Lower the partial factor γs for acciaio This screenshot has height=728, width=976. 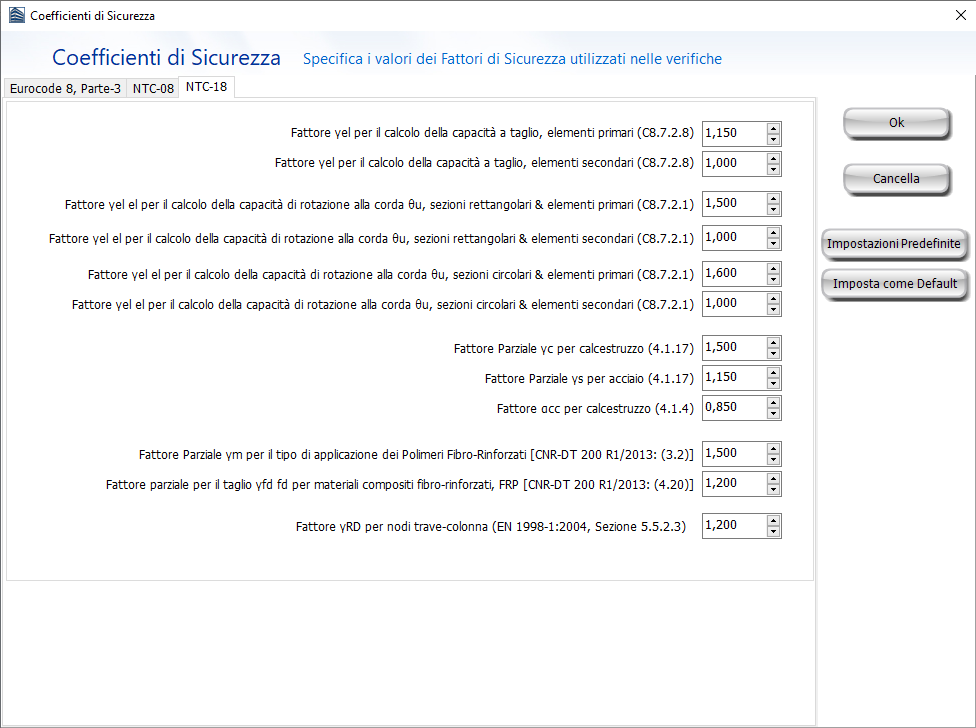point(773,383)
